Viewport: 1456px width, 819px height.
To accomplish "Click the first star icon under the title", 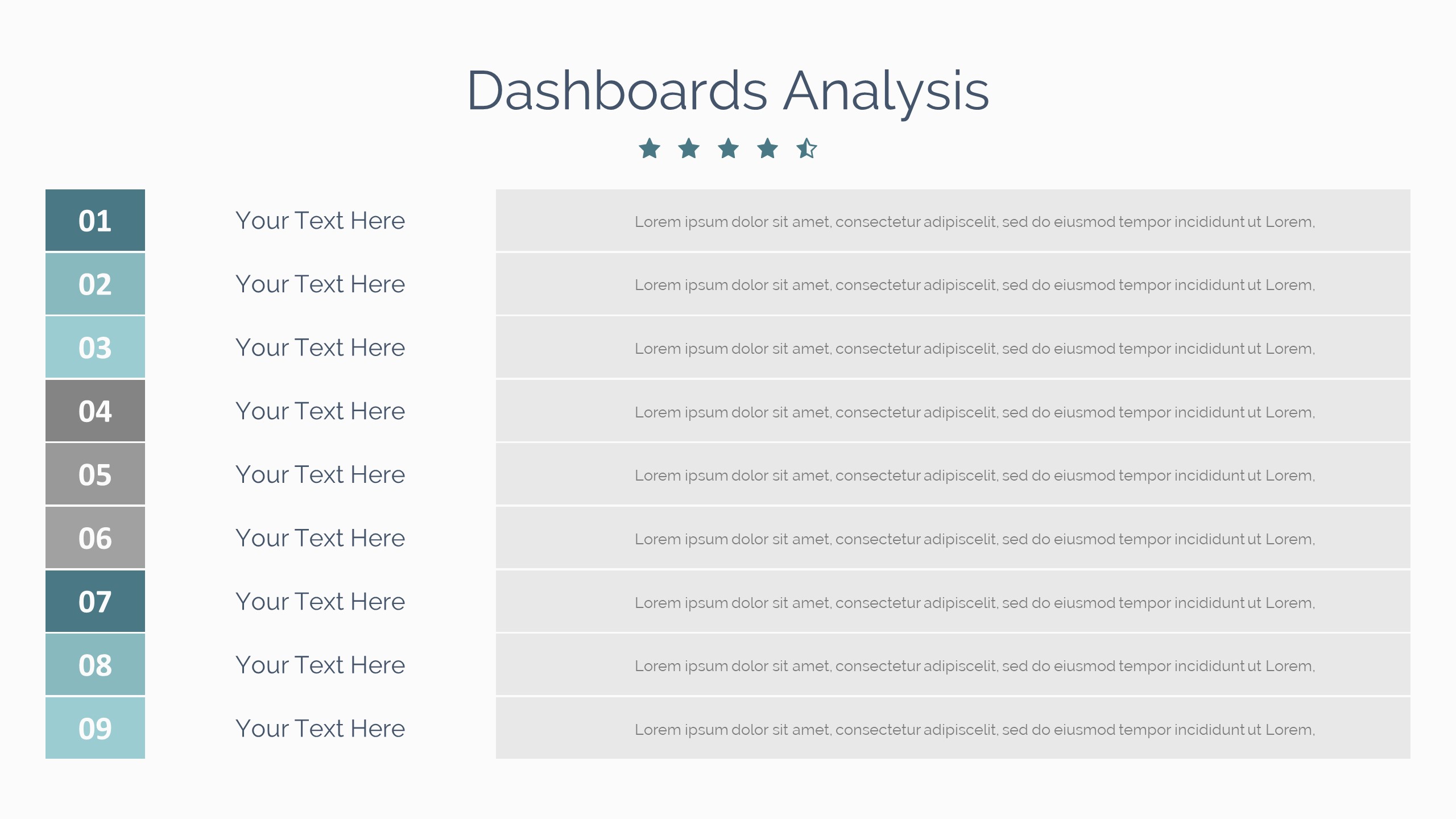I will pyautogui.click(x=650, y=149).
